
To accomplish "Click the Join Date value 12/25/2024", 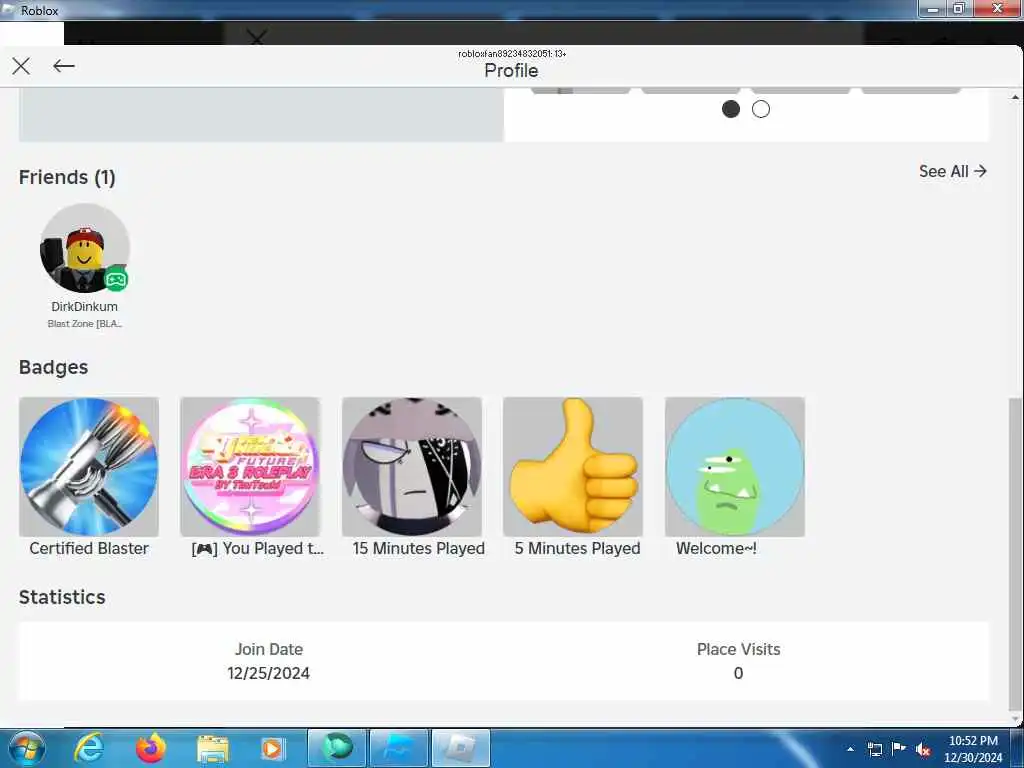I will click(x=268, y=673).
